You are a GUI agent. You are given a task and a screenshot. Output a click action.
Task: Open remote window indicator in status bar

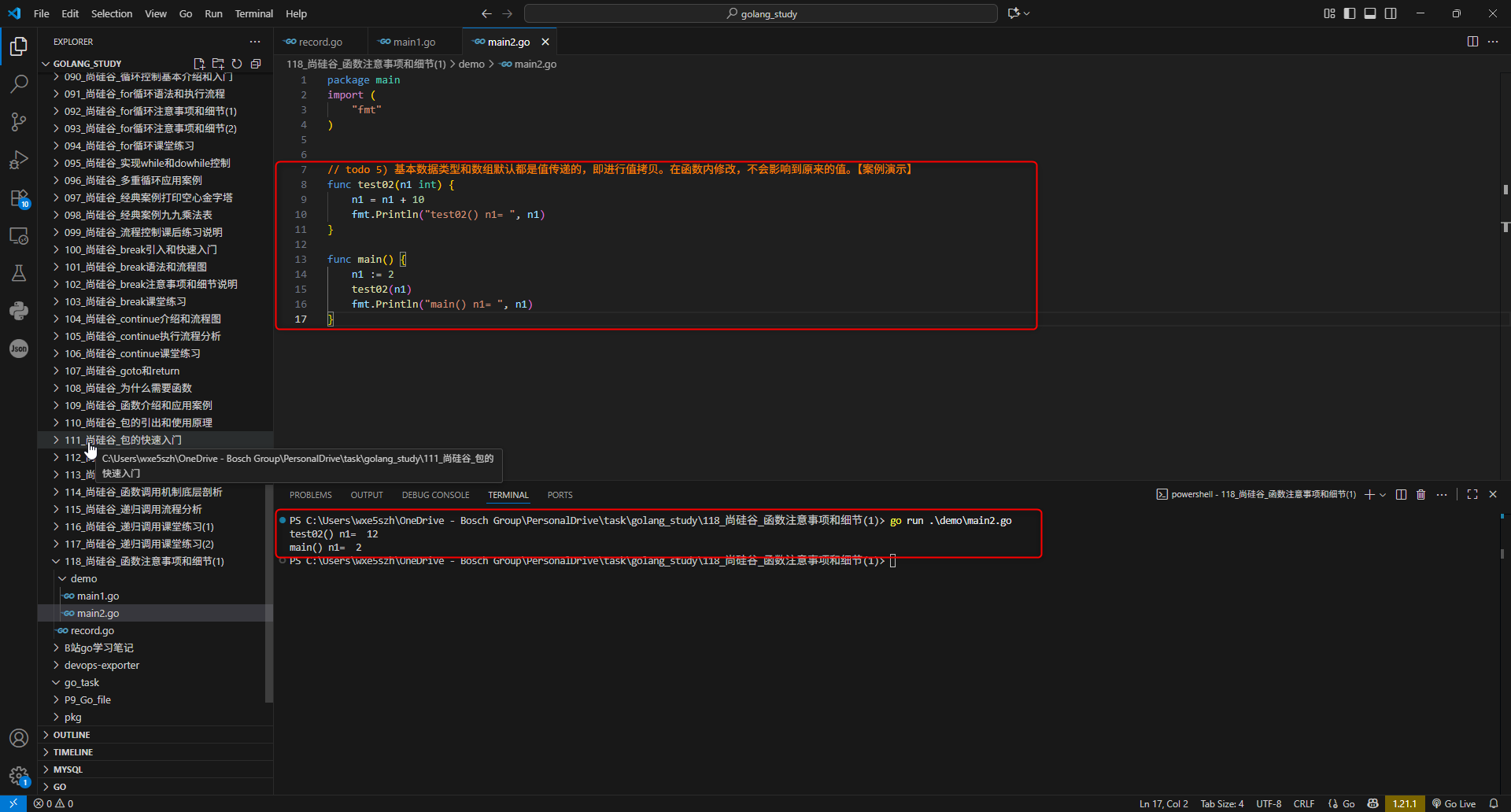point(13,804)
